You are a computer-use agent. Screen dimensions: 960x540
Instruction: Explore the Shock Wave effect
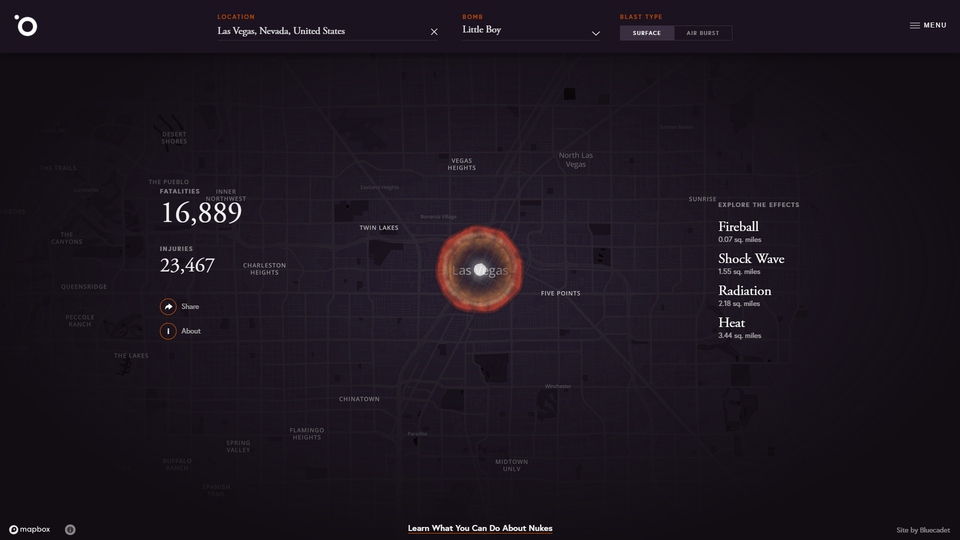[x=751, y=258]
